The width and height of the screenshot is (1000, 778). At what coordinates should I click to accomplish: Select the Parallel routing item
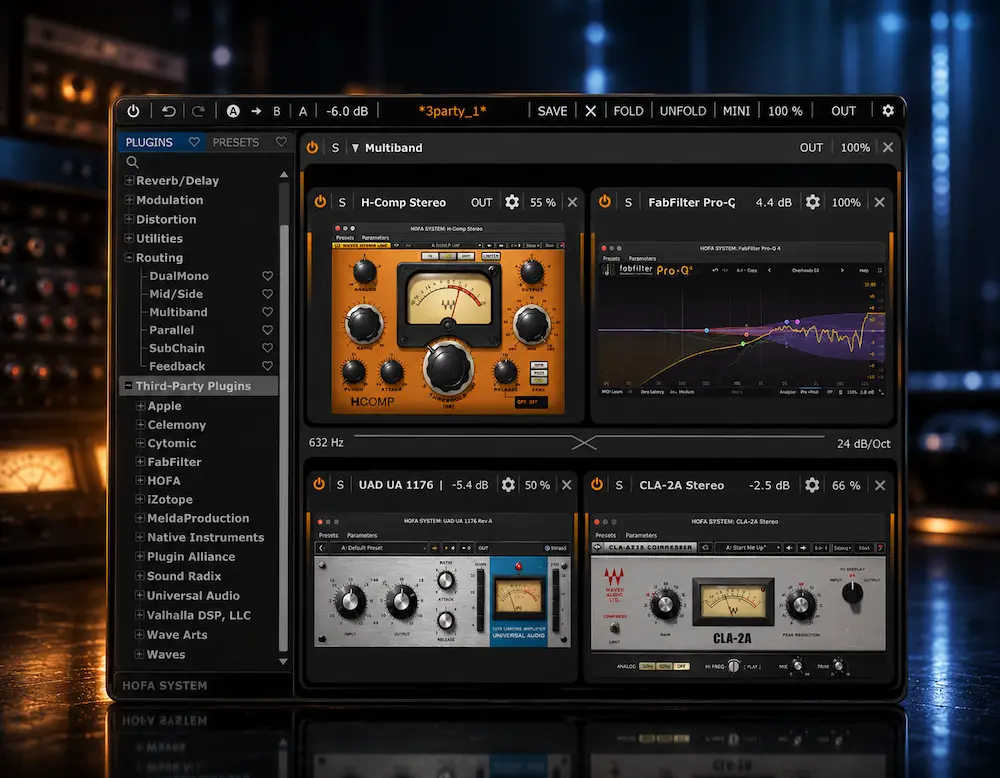click(x=172, y=330)
